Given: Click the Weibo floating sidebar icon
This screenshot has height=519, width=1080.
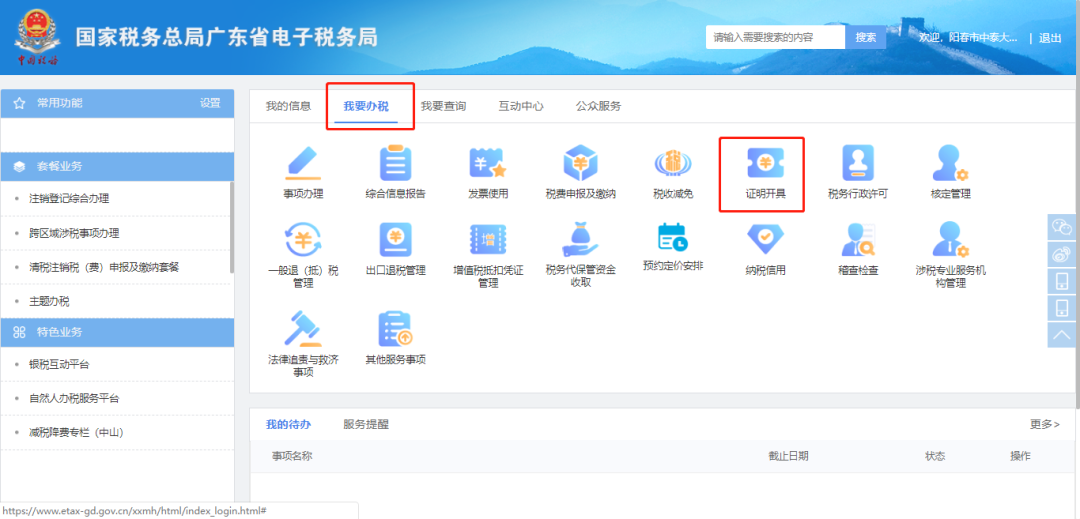Looking at the screenshot, I should [x=1061, y=254].
